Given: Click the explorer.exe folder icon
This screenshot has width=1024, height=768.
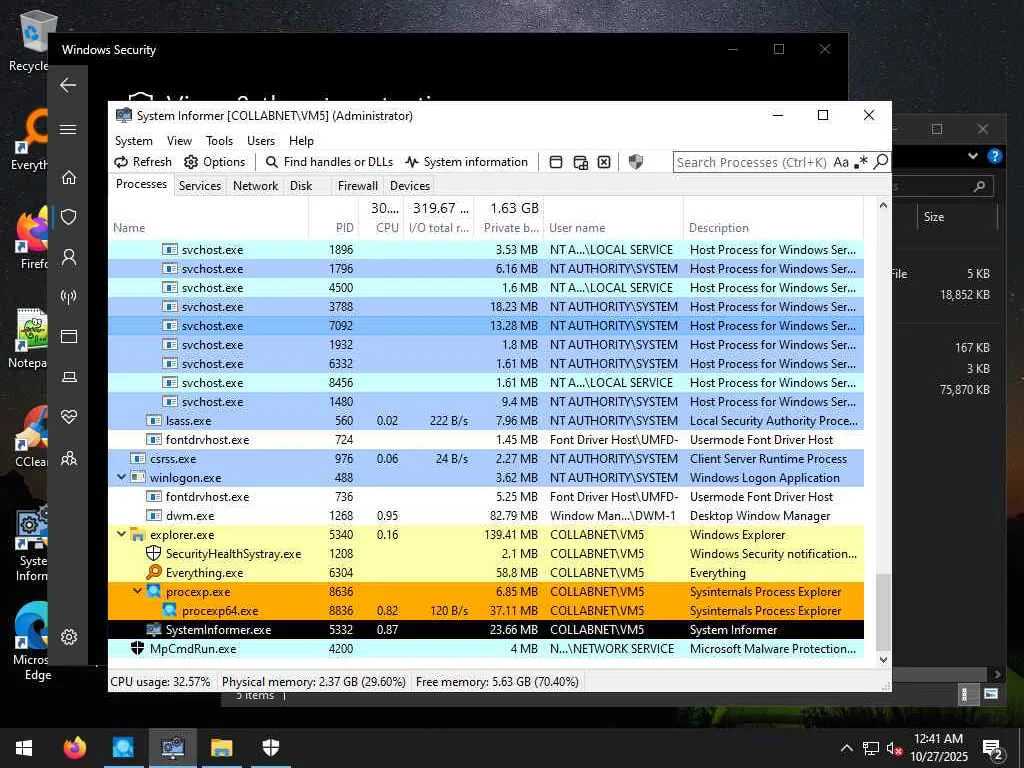Looking at the screenshot, I should point(137,534).
